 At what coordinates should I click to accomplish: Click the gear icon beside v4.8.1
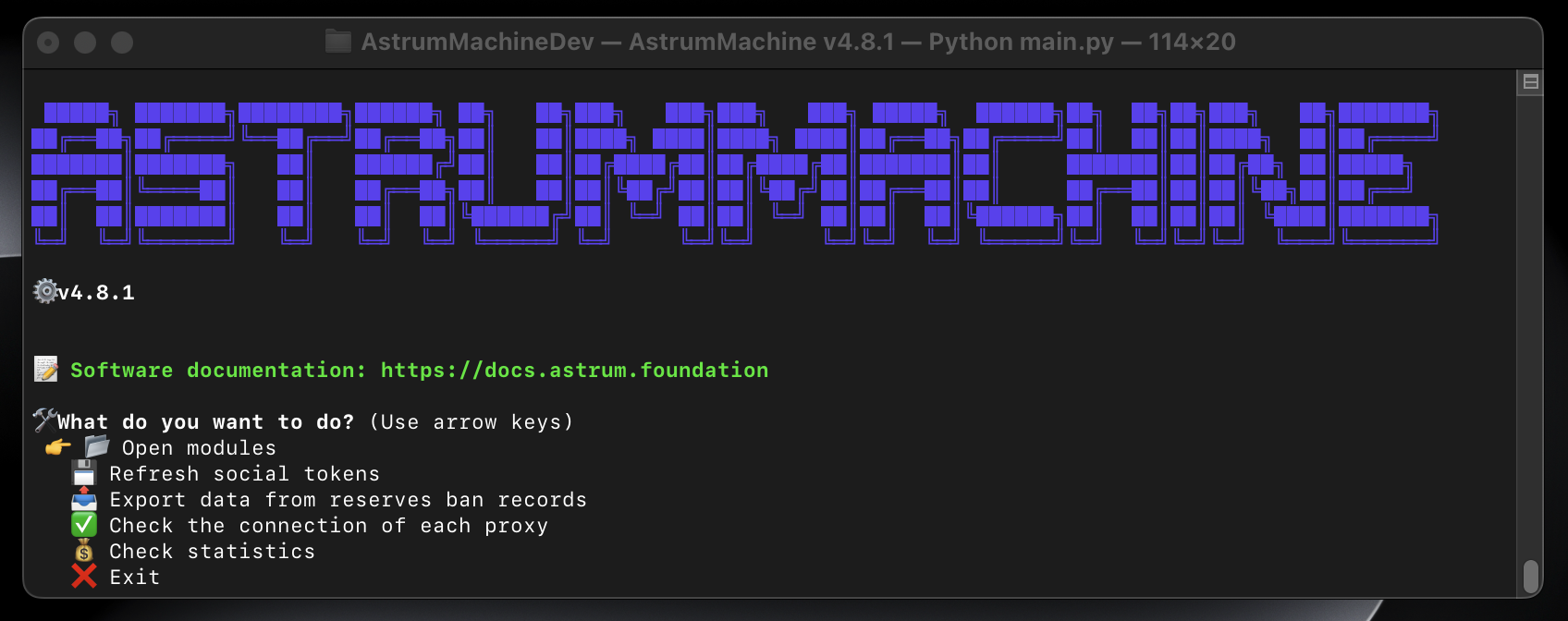point(44,292)
